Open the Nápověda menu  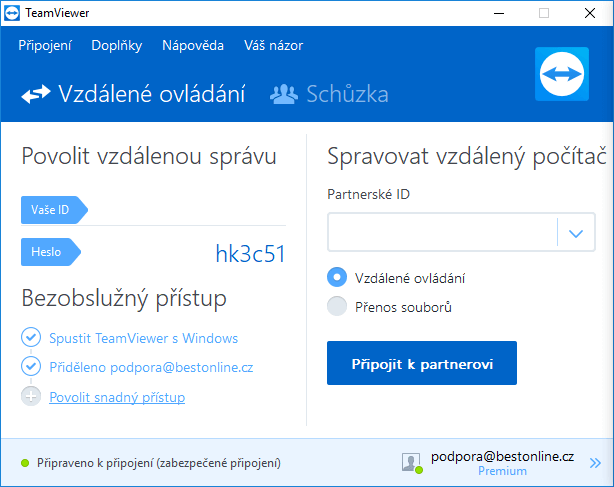pos(193,46)
